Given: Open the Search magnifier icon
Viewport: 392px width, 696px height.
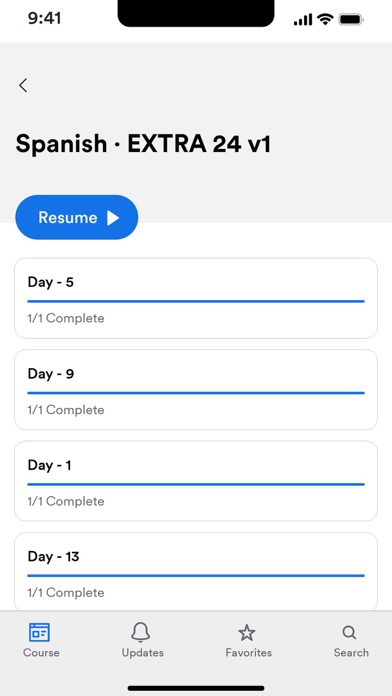Looking at the screenshot, I should (x=349, y=633).
